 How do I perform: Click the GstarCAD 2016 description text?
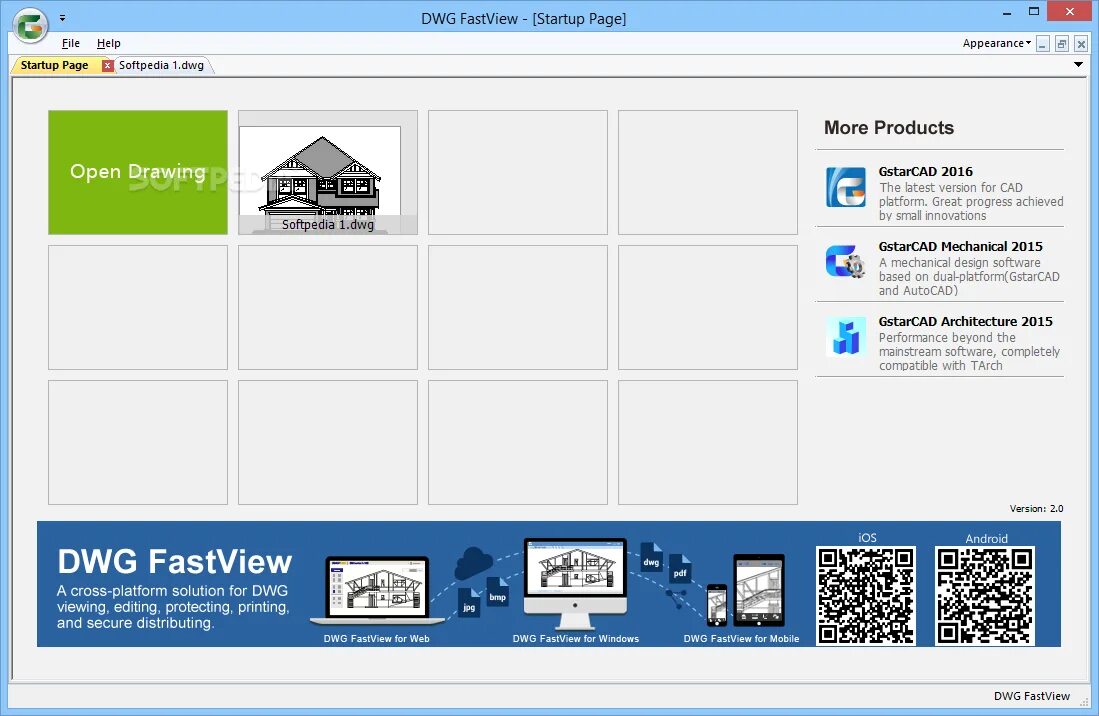pos(971,202)
